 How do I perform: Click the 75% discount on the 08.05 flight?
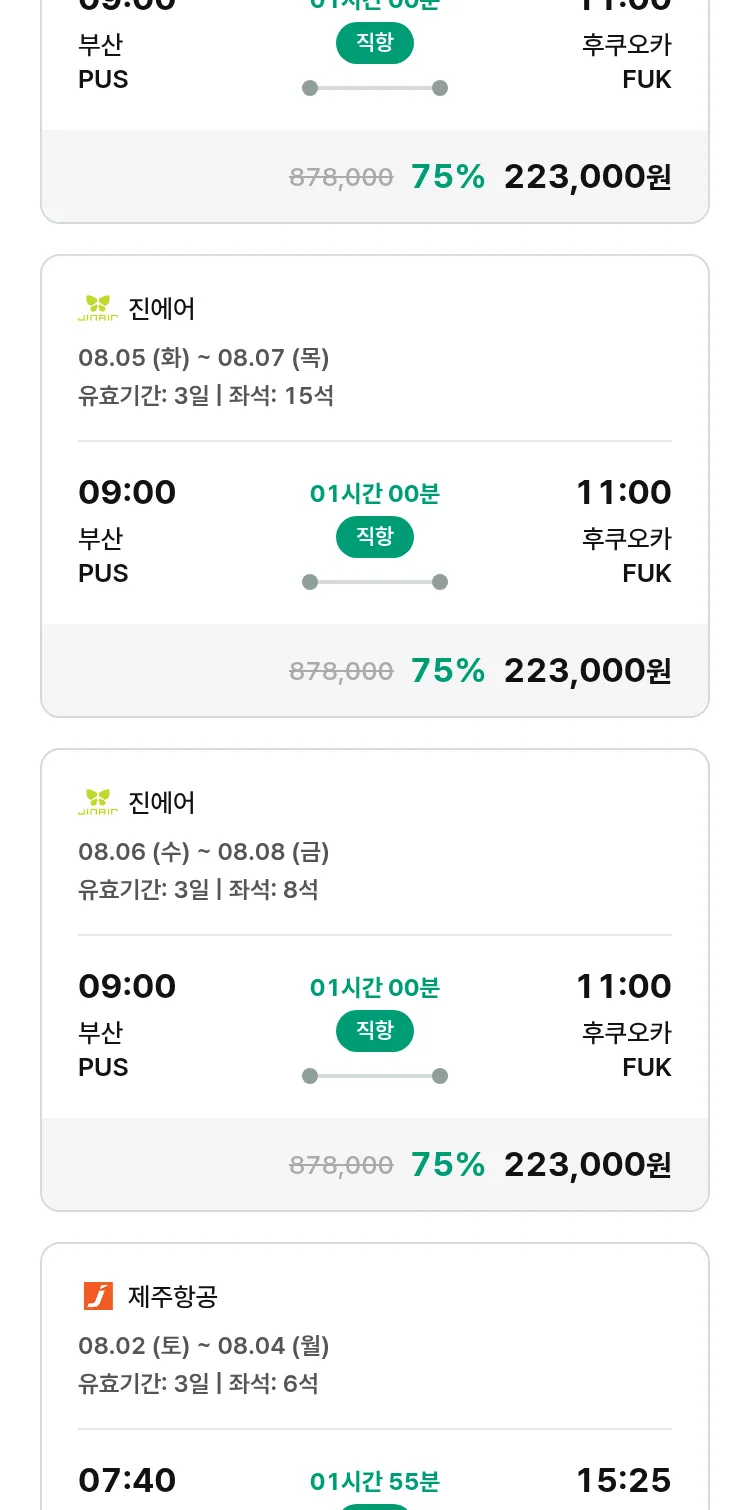448,670
